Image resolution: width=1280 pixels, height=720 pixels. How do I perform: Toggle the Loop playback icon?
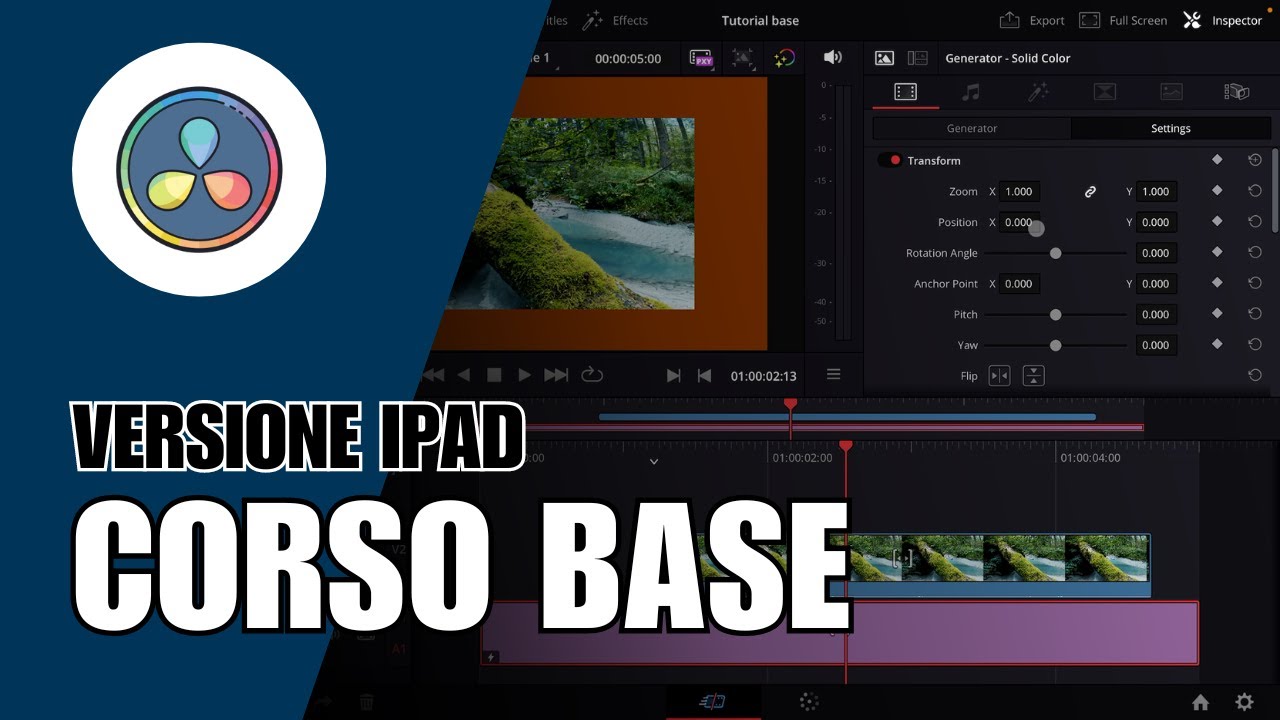pos(592,375)
